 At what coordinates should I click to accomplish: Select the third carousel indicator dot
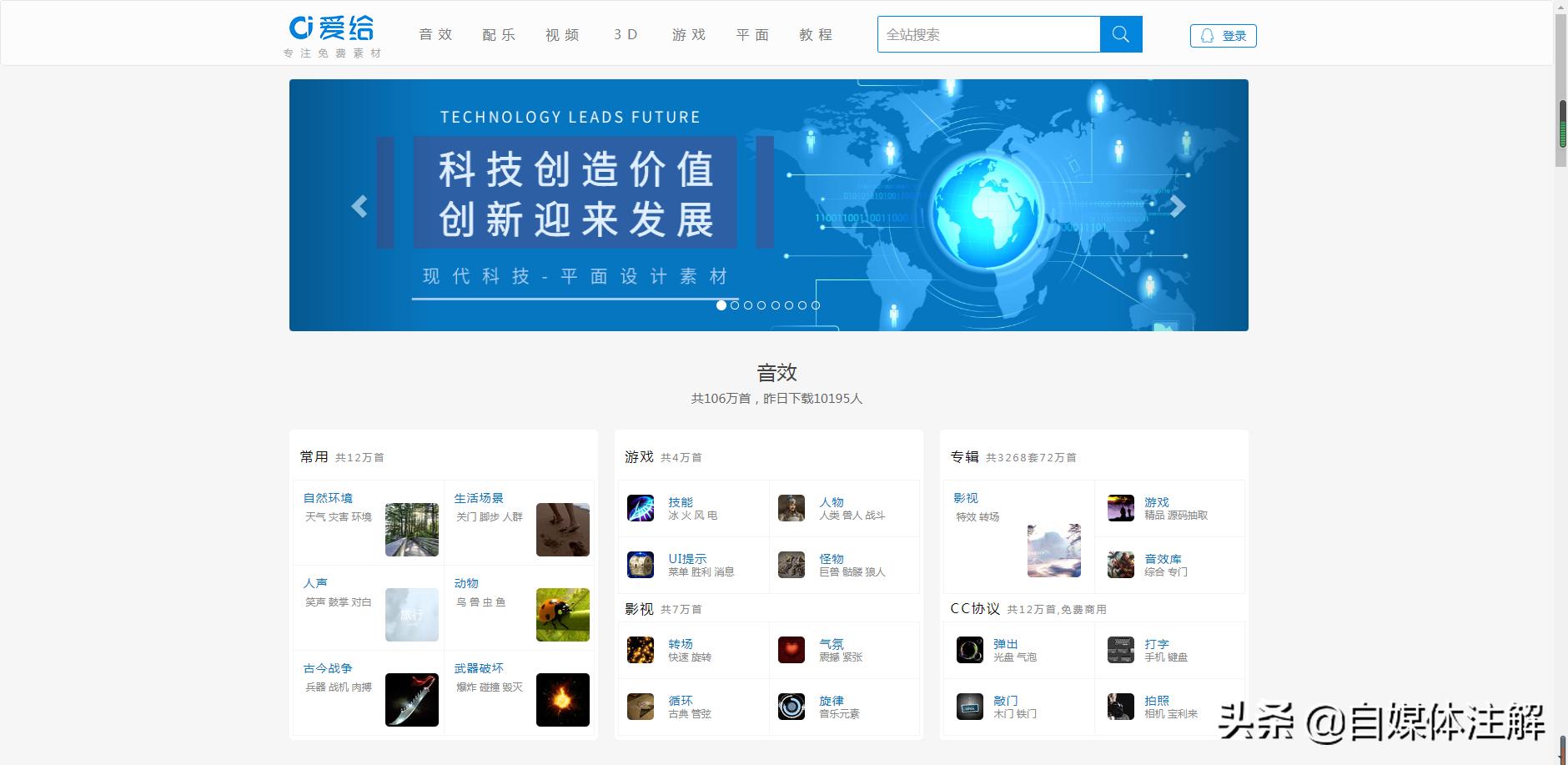point(749,305)
